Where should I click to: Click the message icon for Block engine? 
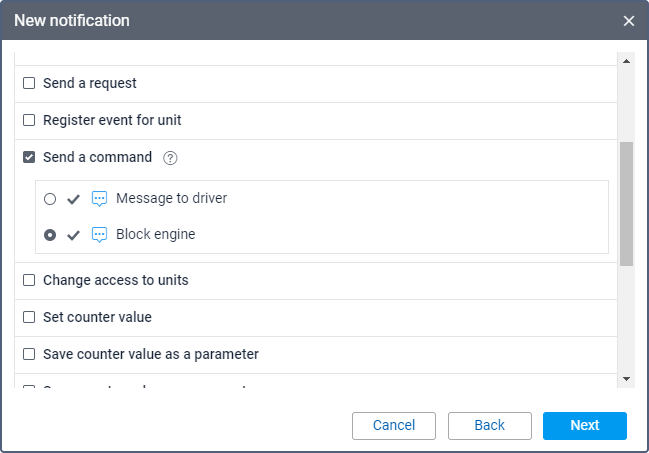click(99, 235)
